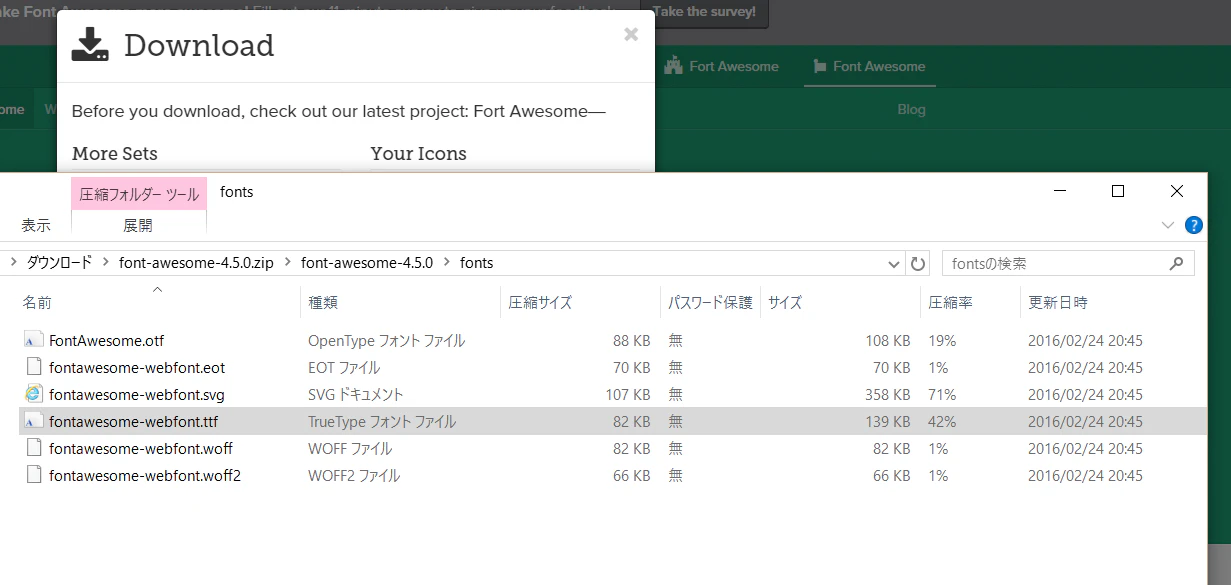This screenshot has width=1231, height=585.
Task: Expand the chevron after font-awesome-4.5.0.zip in path
Action: pyautogui.click(x=288, y=263)
